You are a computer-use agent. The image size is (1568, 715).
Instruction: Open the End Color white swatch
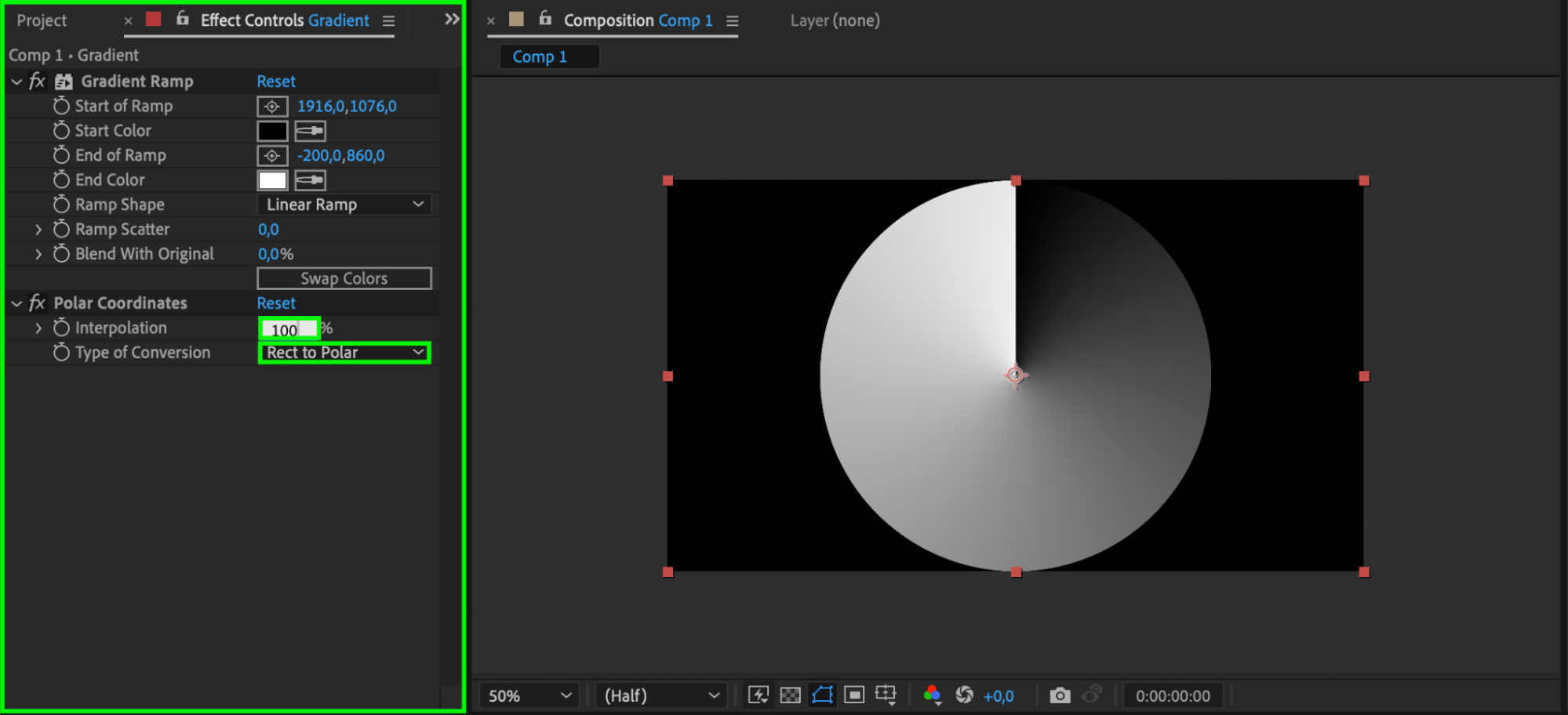coord(272,180)
